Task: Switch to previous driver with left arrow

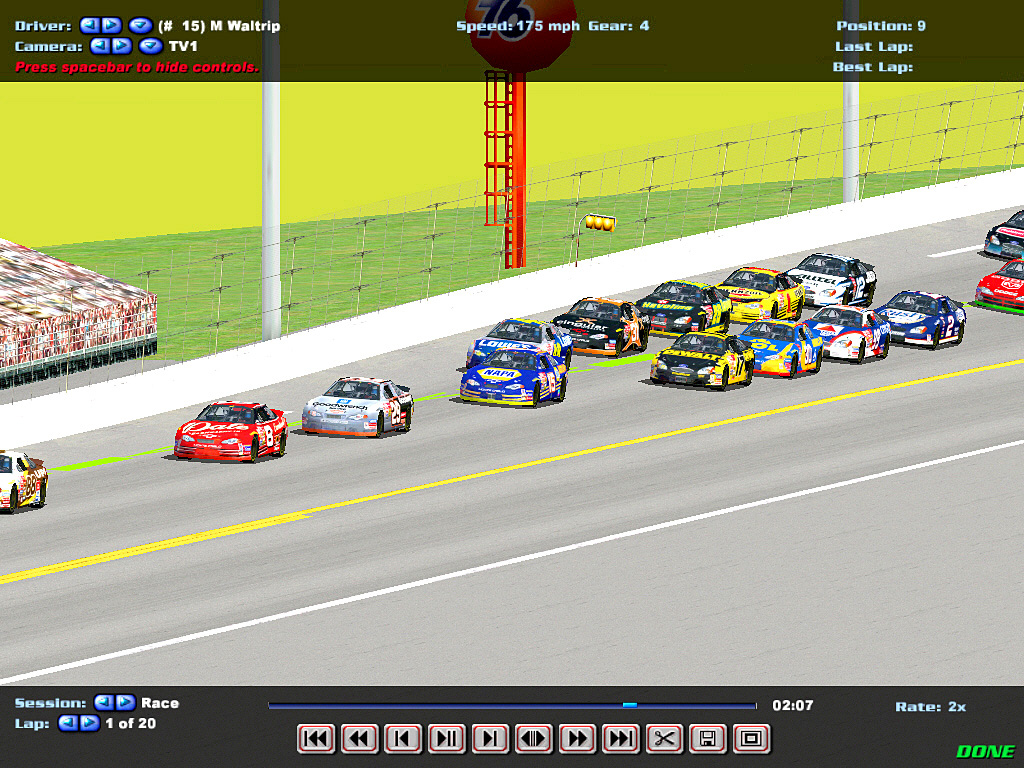Action: click(89, 26)
